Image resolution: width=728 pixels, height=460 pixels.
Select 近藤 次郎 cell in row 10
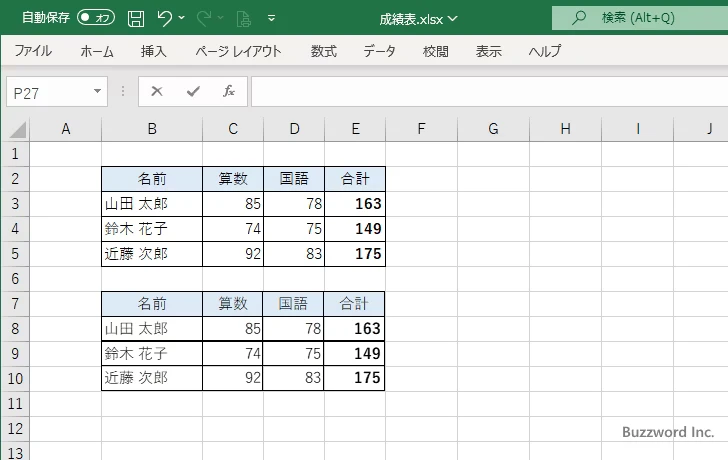pos(152,378)
